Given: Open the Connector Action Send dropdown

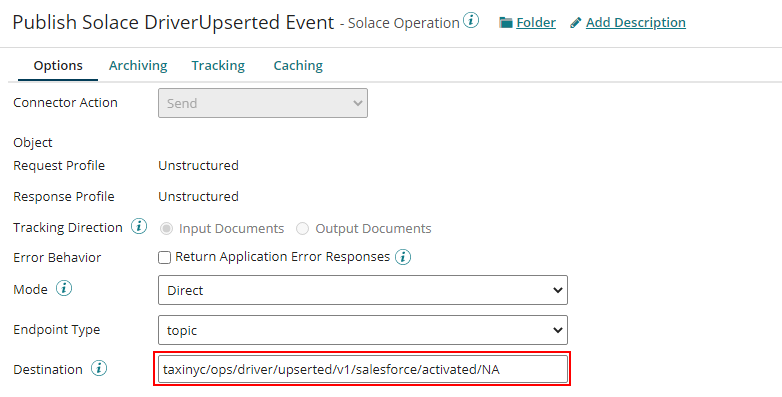Looking at the screenshot, I should pos(263,103).
